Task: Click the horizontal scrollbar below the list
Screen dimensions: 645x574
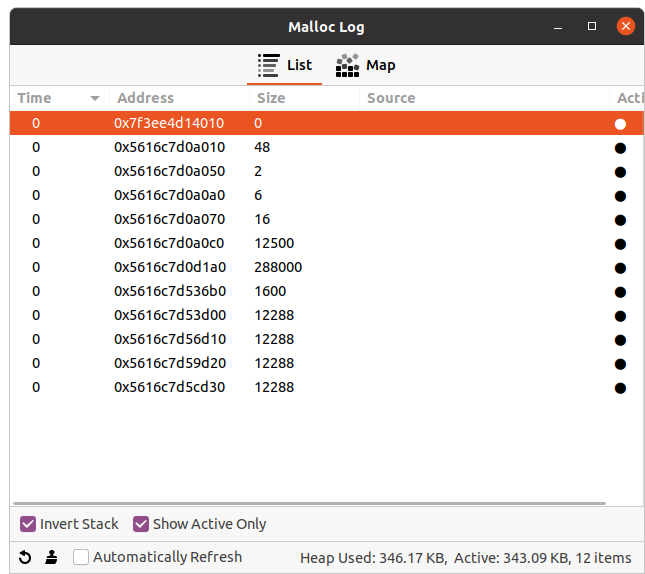Action: (x=309, y=503)
